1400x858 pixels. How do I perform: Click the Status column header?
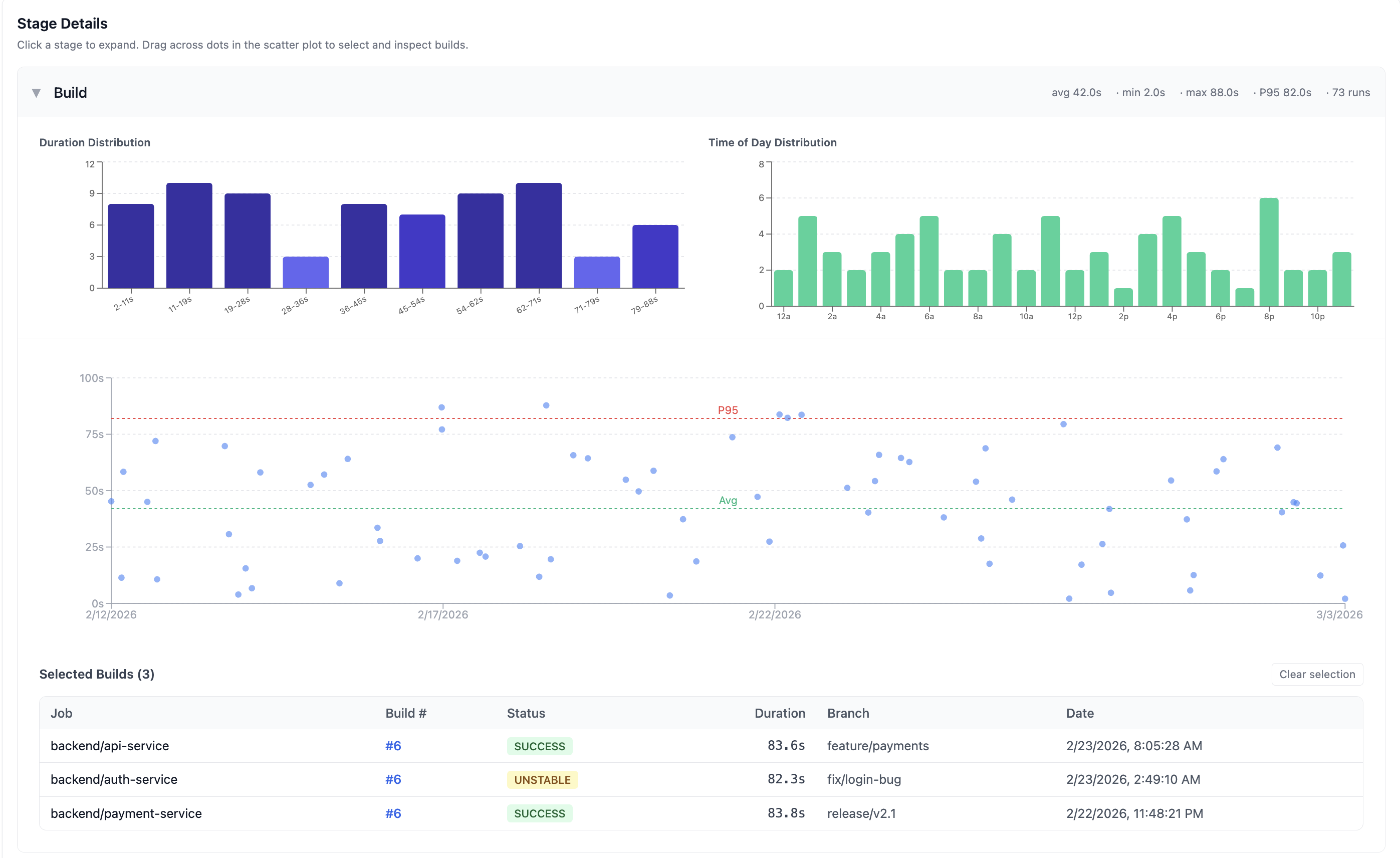point(526,713)
